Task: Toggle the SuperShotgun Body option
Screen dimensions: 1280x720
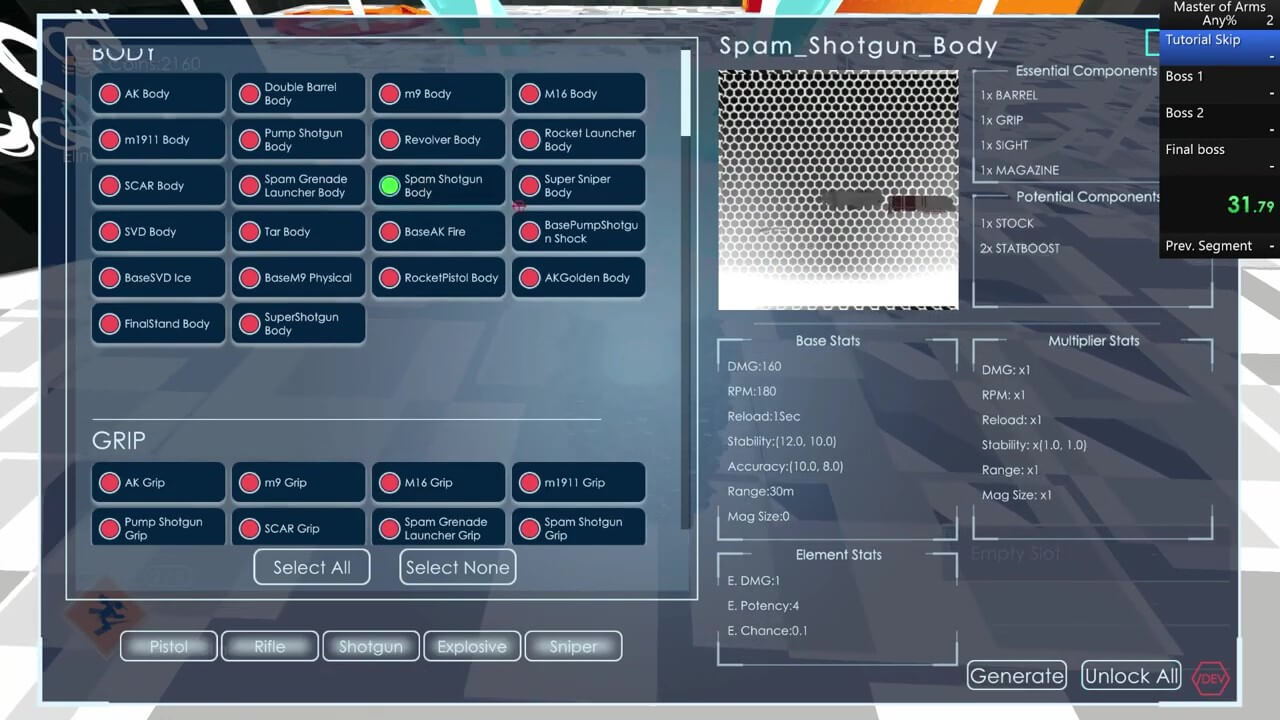Action: tap(249, 324)
